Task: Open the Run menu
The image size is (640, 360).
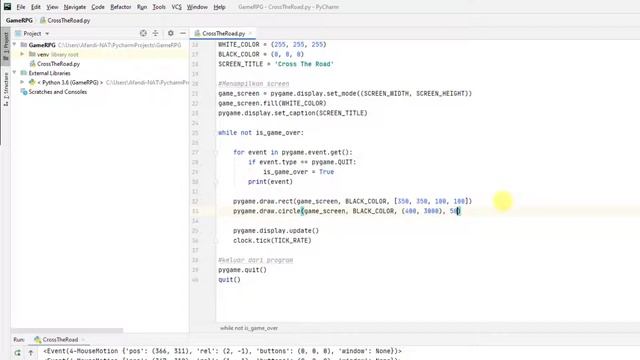Action: tap(142, 7)
